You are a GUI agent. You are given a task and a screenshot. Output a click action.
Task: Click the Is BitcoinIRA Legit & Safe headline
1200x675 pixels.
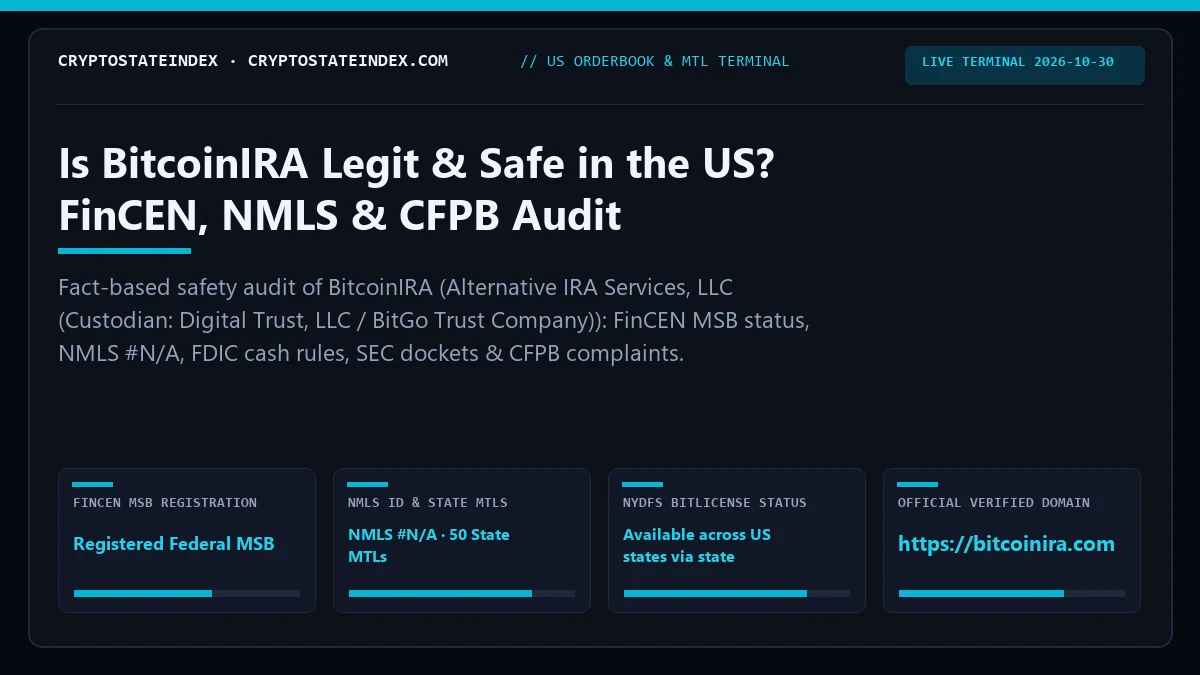[416, 190]
